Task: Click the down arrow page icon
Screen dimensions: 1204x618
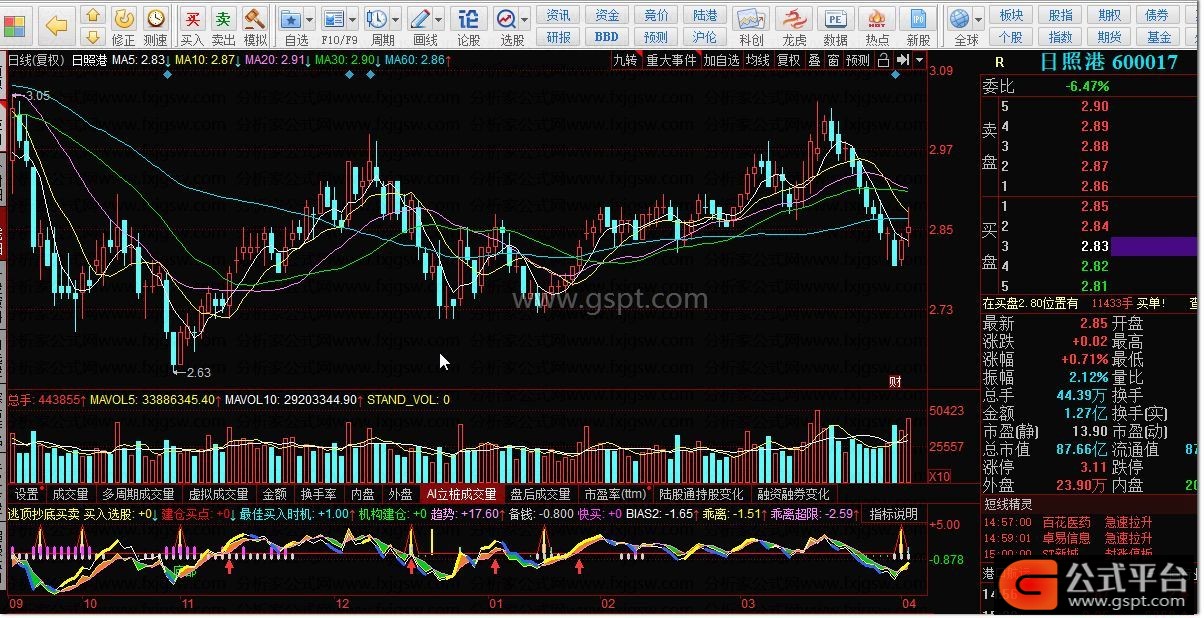Action: click(92, 38)
